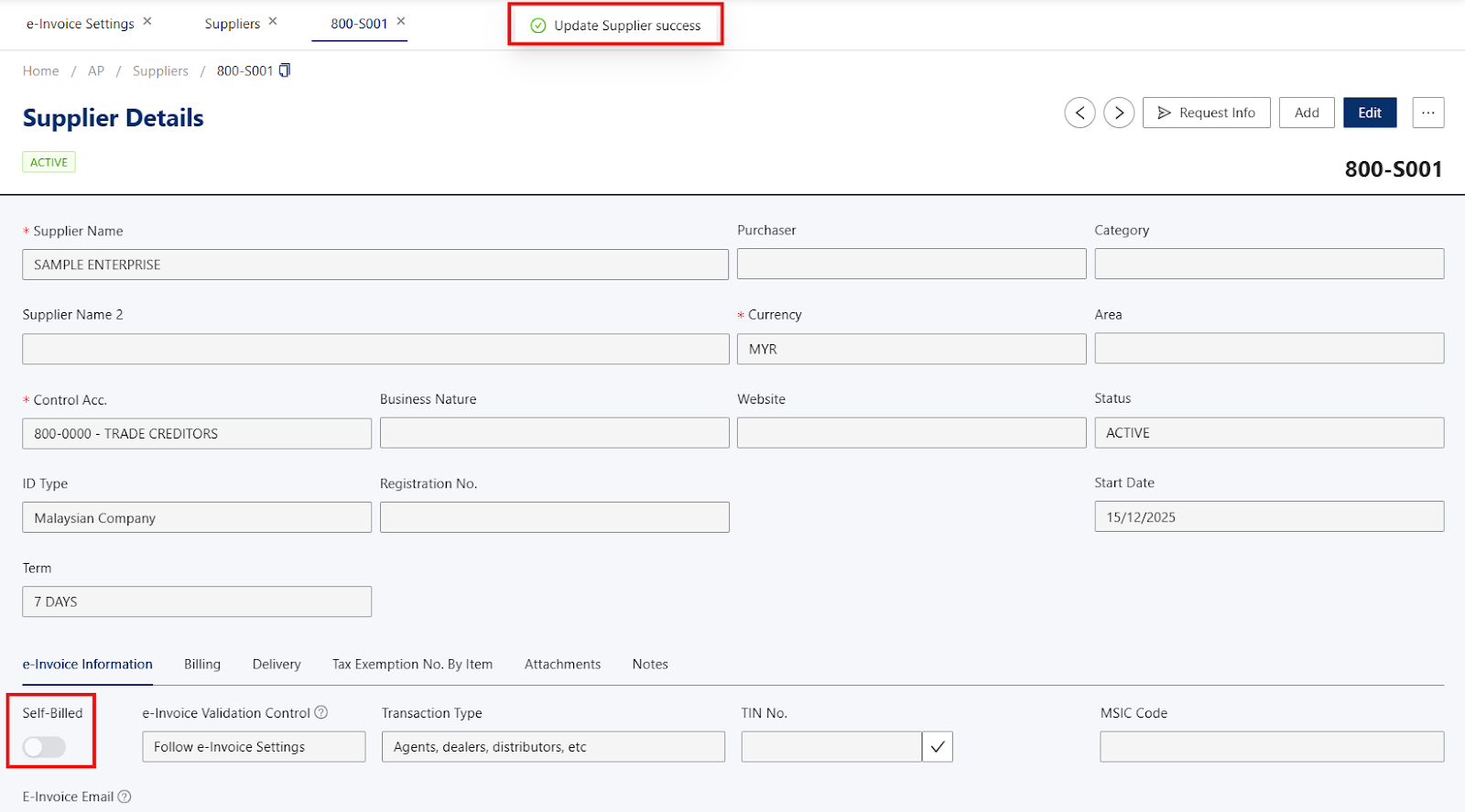Open more options ellipsis menu

coord(1427,113)
